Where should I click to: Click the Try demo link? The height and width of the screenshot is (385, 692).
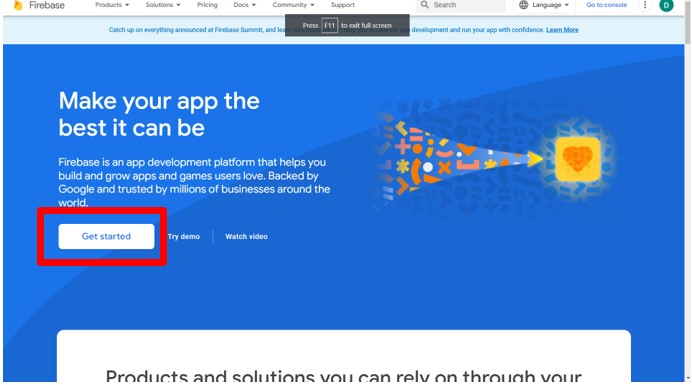[x=184, y=237]
